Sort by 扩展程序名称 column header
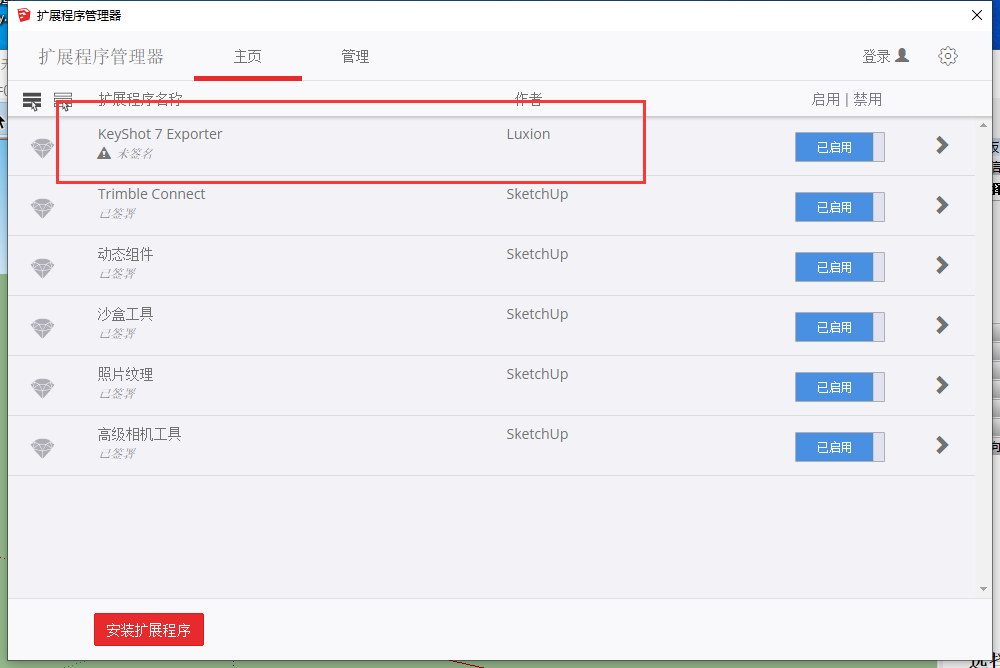 coord(140,99)
